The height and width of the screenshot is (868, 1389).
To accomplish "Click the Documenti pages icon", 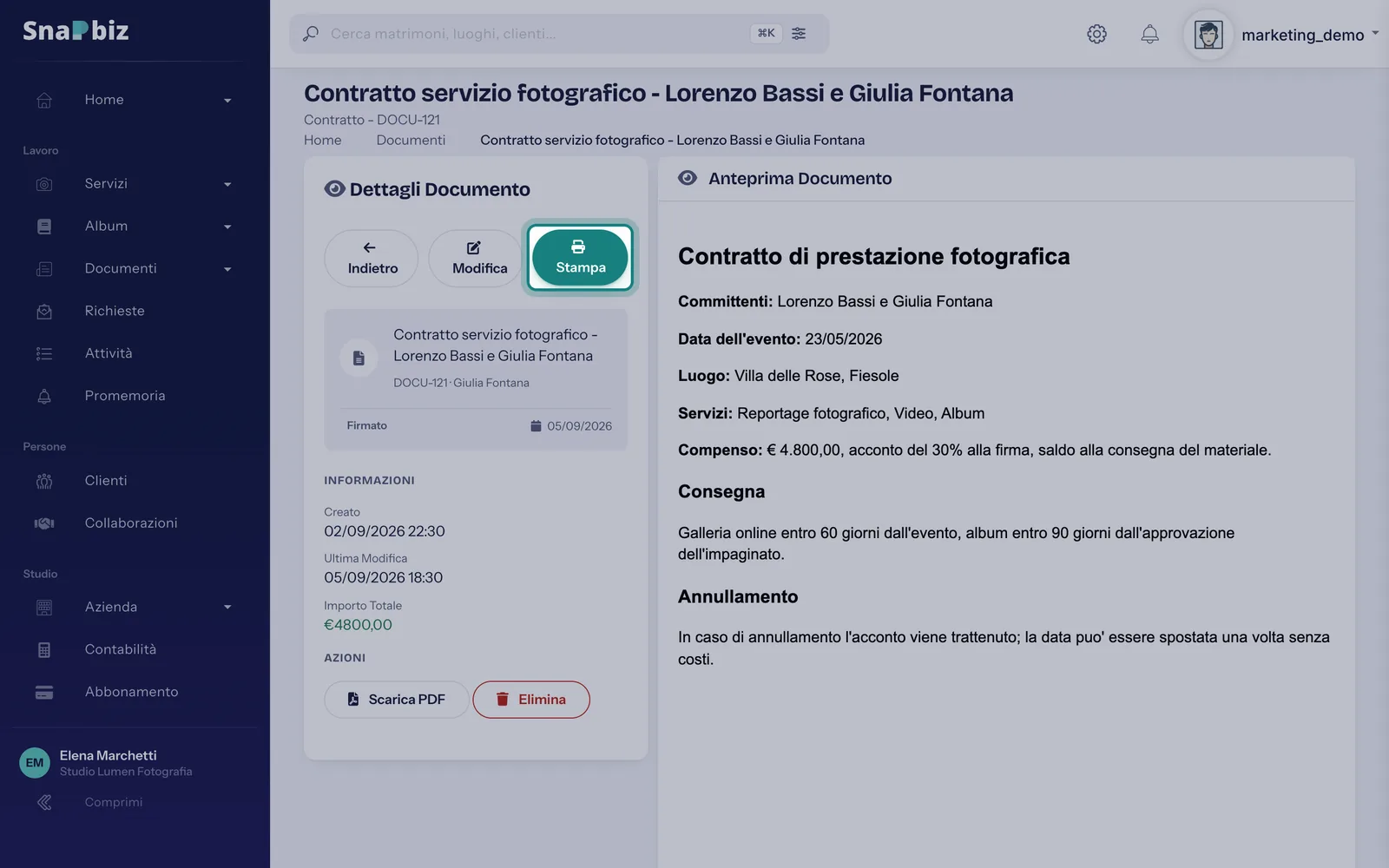I will [44, 269].
